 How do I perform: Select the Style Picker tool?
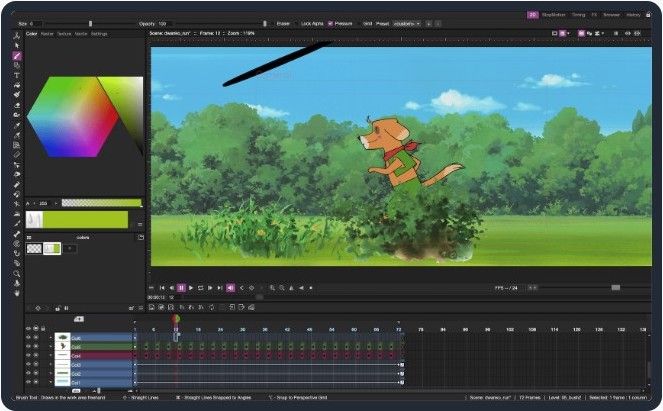tap(16, 125)
